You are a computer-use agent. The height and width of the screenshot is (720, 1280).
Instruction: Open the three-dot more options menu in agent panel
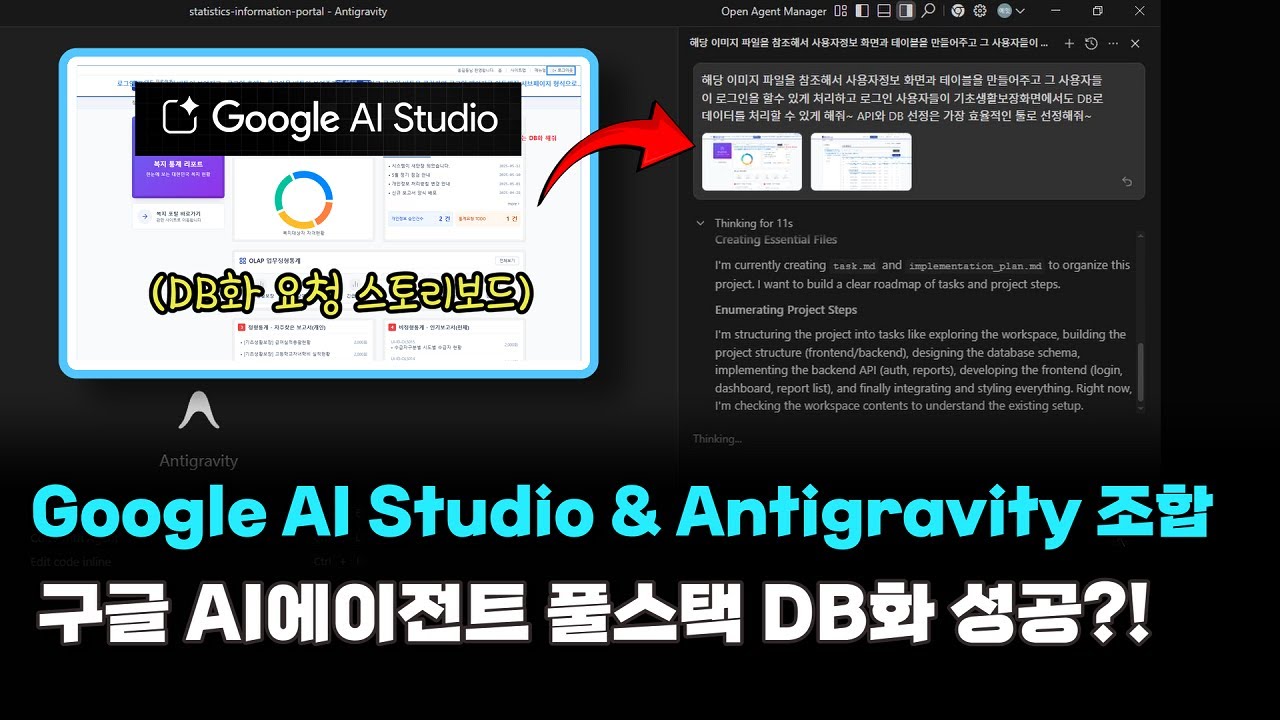[x=1113, y=43]
